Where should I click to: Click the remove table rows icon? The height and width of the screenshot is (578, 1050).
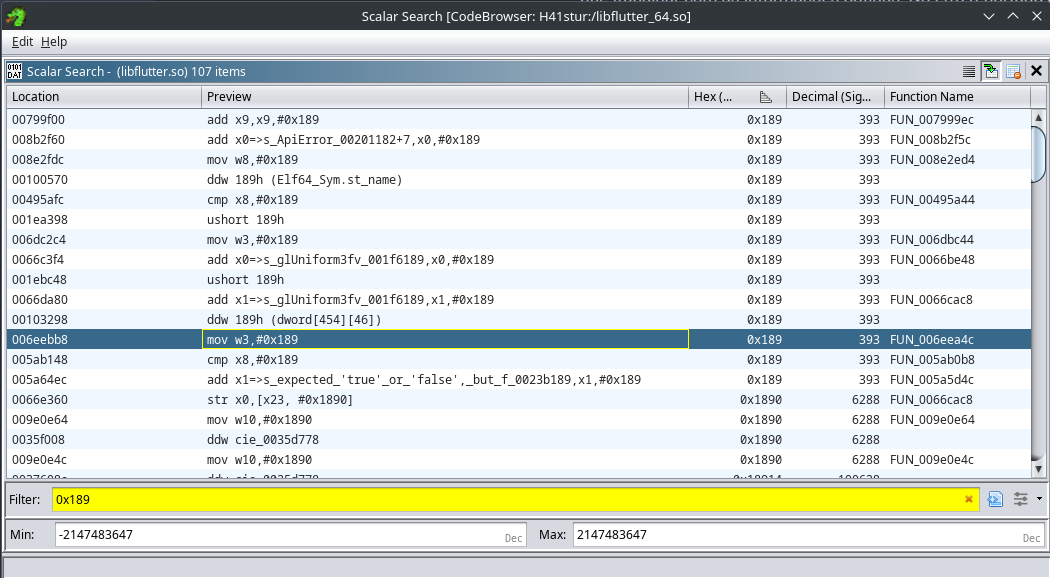tap(1013, 71)
